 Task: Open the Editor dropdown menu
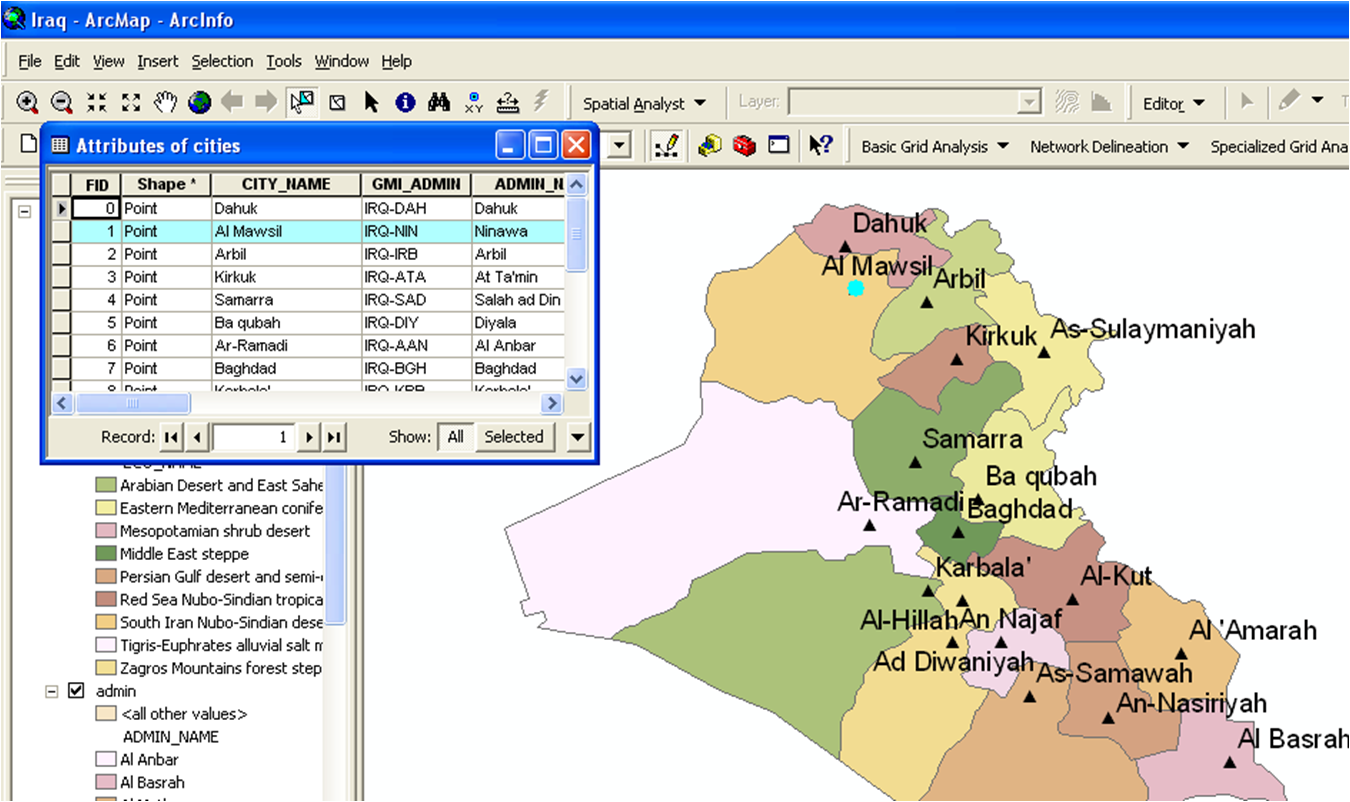[x=1174, y=103]
